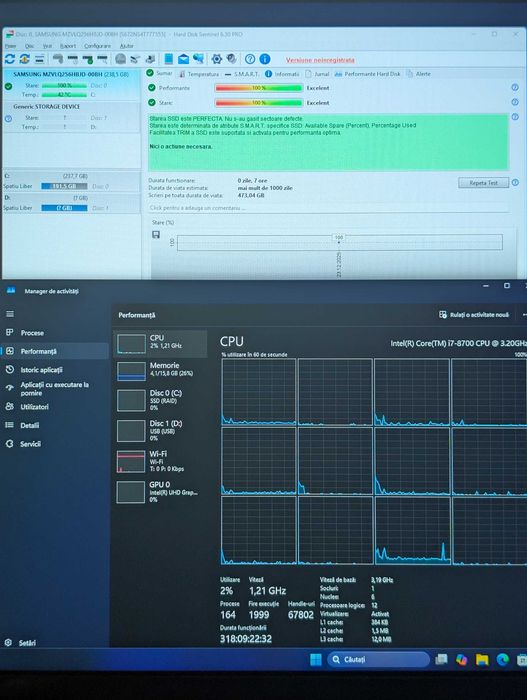
Task: Select the Memorie performance thumbnail
Action: [160, 371]
